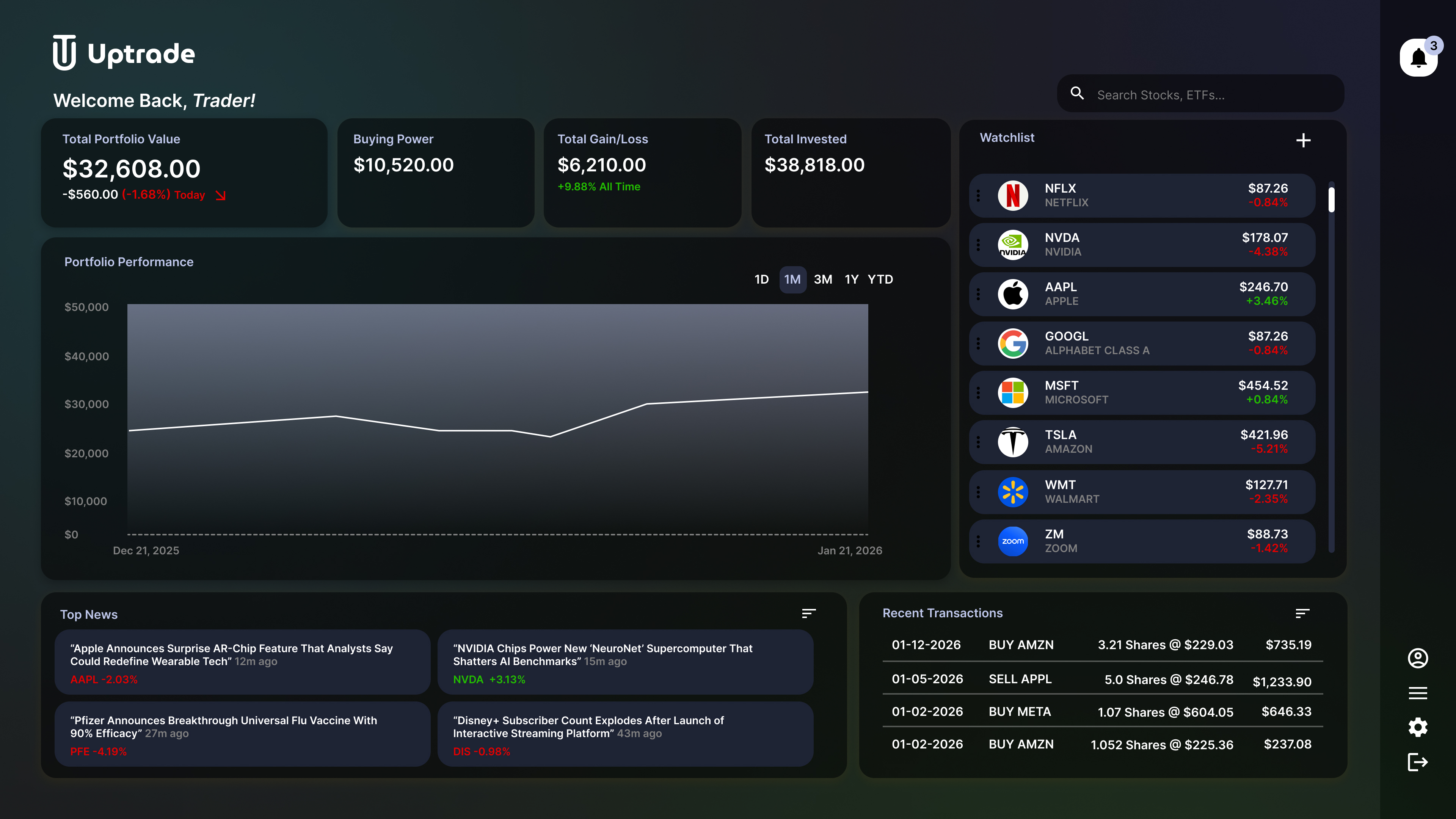Screen dimensions: 1456x819
Task: Open the Buying Power card
Action: coord(436,173)
